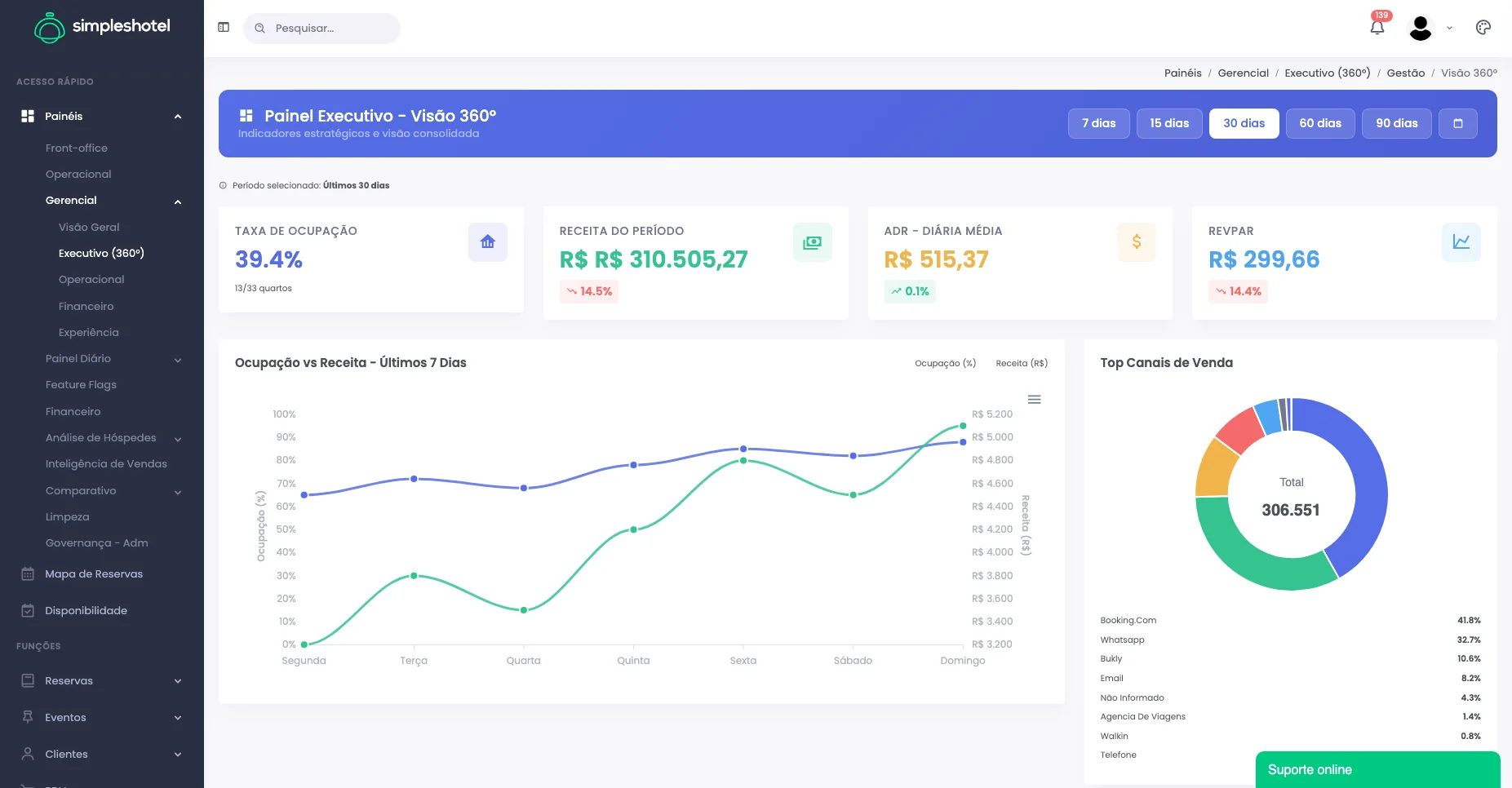
Task: Select the 15 dias period
Action: [1169, 123]
